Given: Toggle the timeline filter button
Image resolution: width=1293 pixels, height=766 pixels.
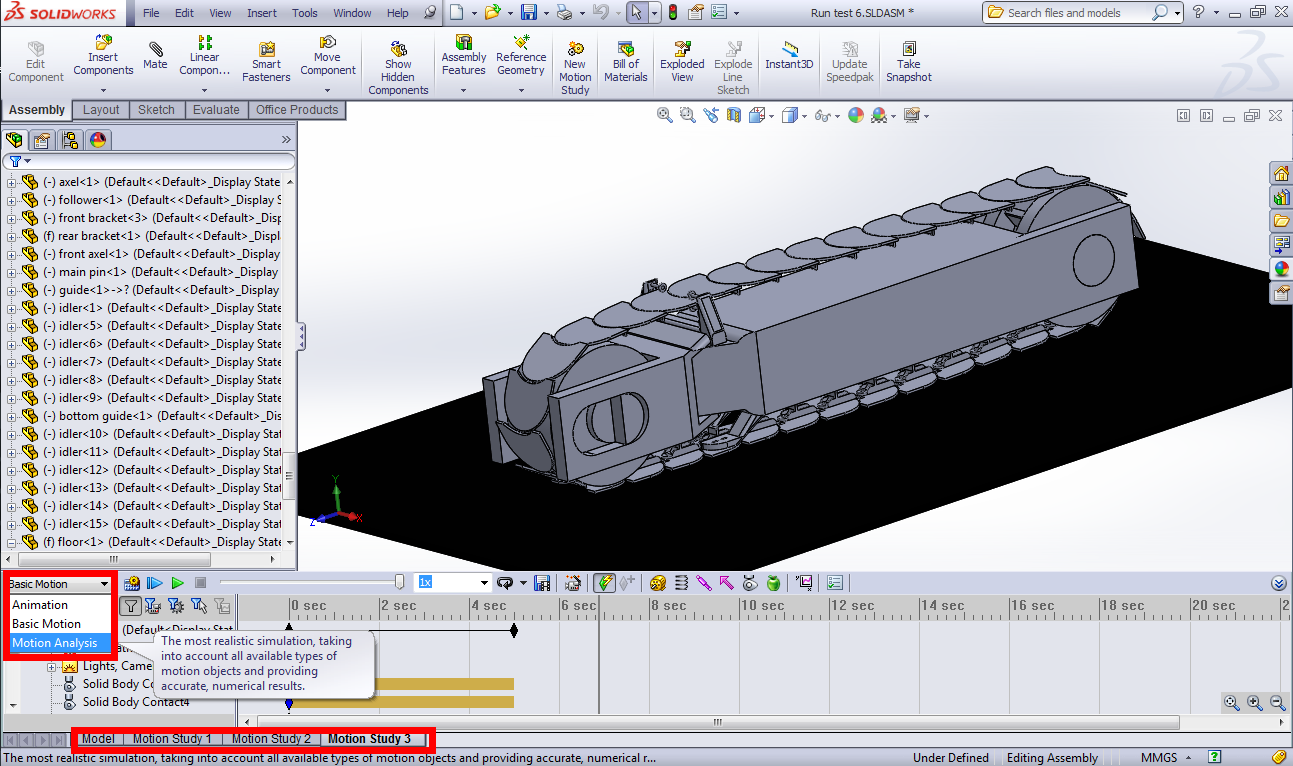Looking at the screenshot, I should (x=131, y=605).
